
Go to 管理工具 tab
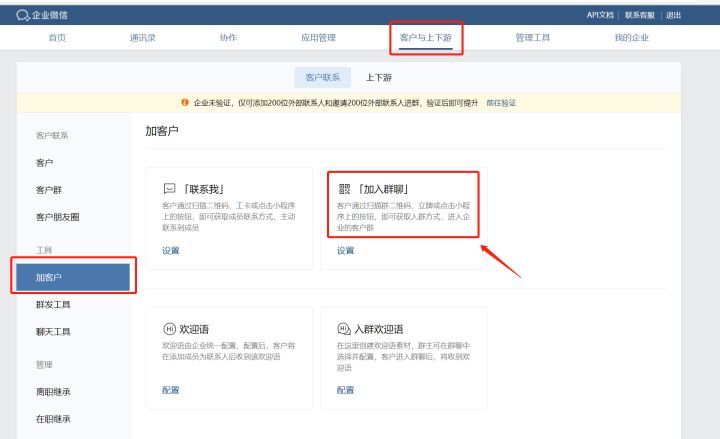pos(532,38)
